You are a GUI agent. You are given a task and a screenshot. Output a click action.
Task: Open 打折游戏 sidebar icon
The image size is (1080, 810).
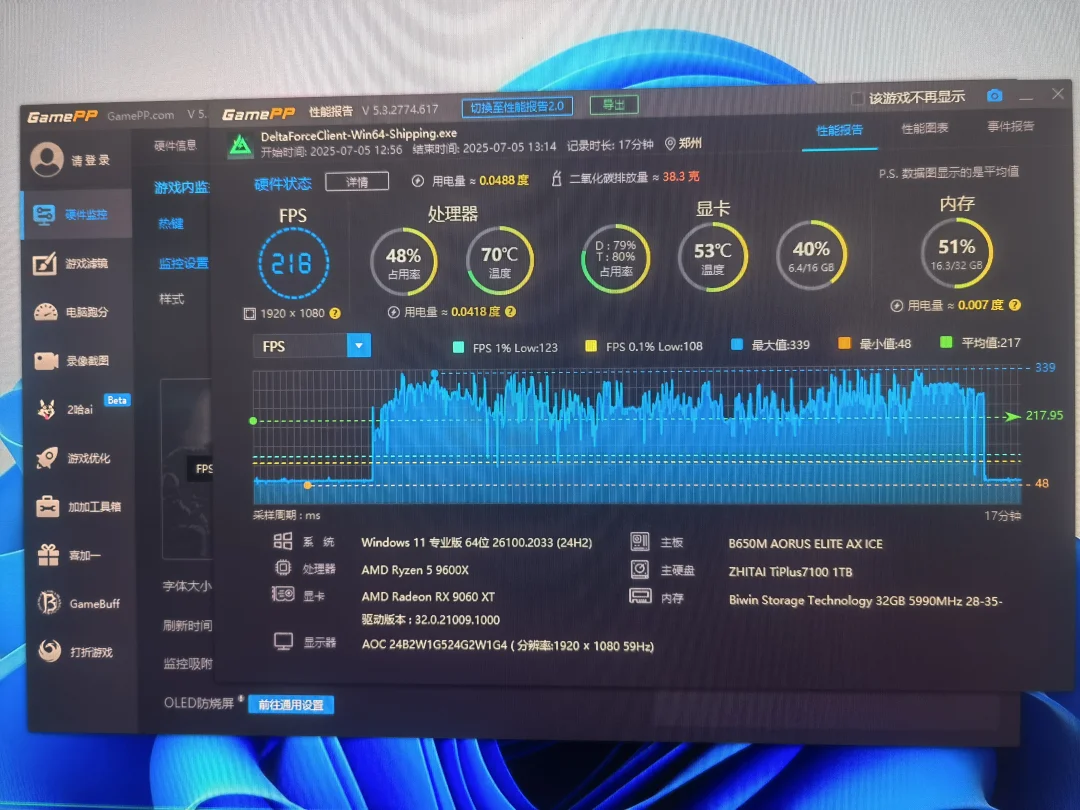coord(50,651)
